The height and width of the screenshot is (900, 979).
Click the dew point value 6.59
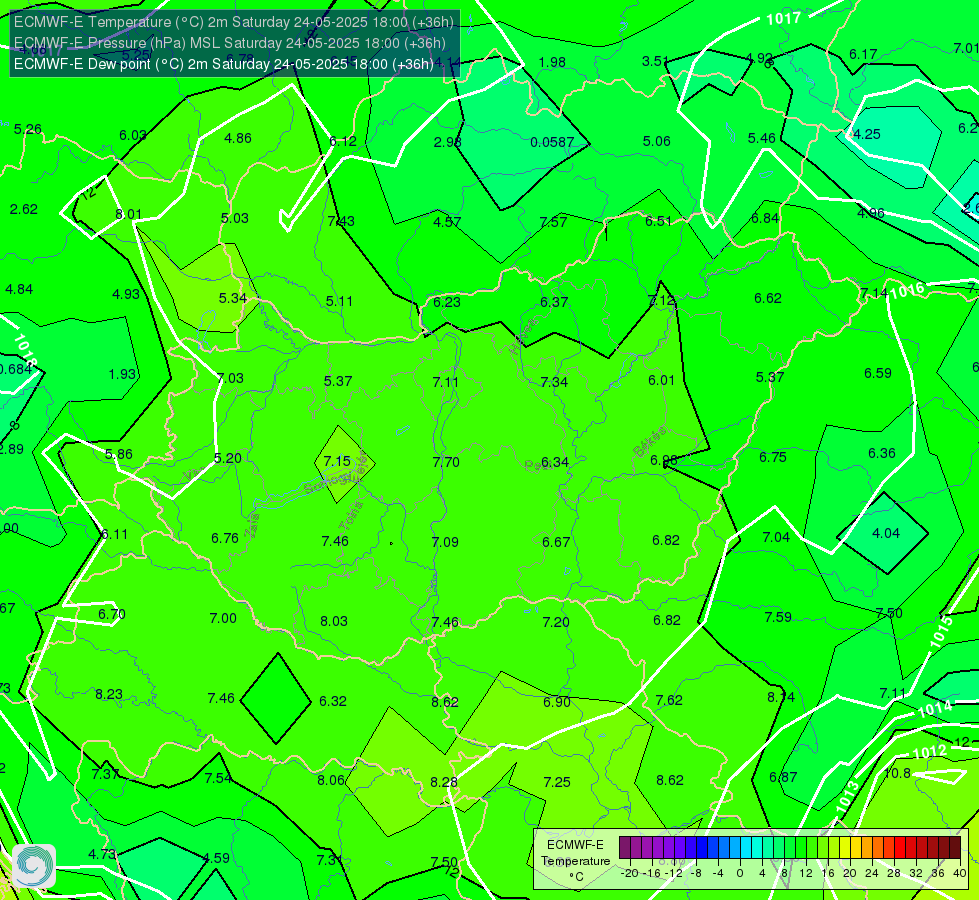[878, 373]
